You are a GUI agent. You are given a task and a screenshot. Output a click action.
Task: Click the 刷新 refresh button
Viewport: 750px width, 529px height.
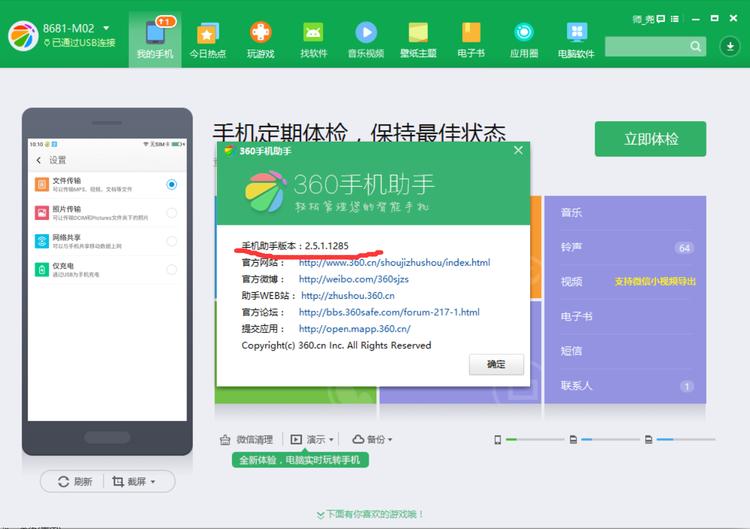point(75,481)
